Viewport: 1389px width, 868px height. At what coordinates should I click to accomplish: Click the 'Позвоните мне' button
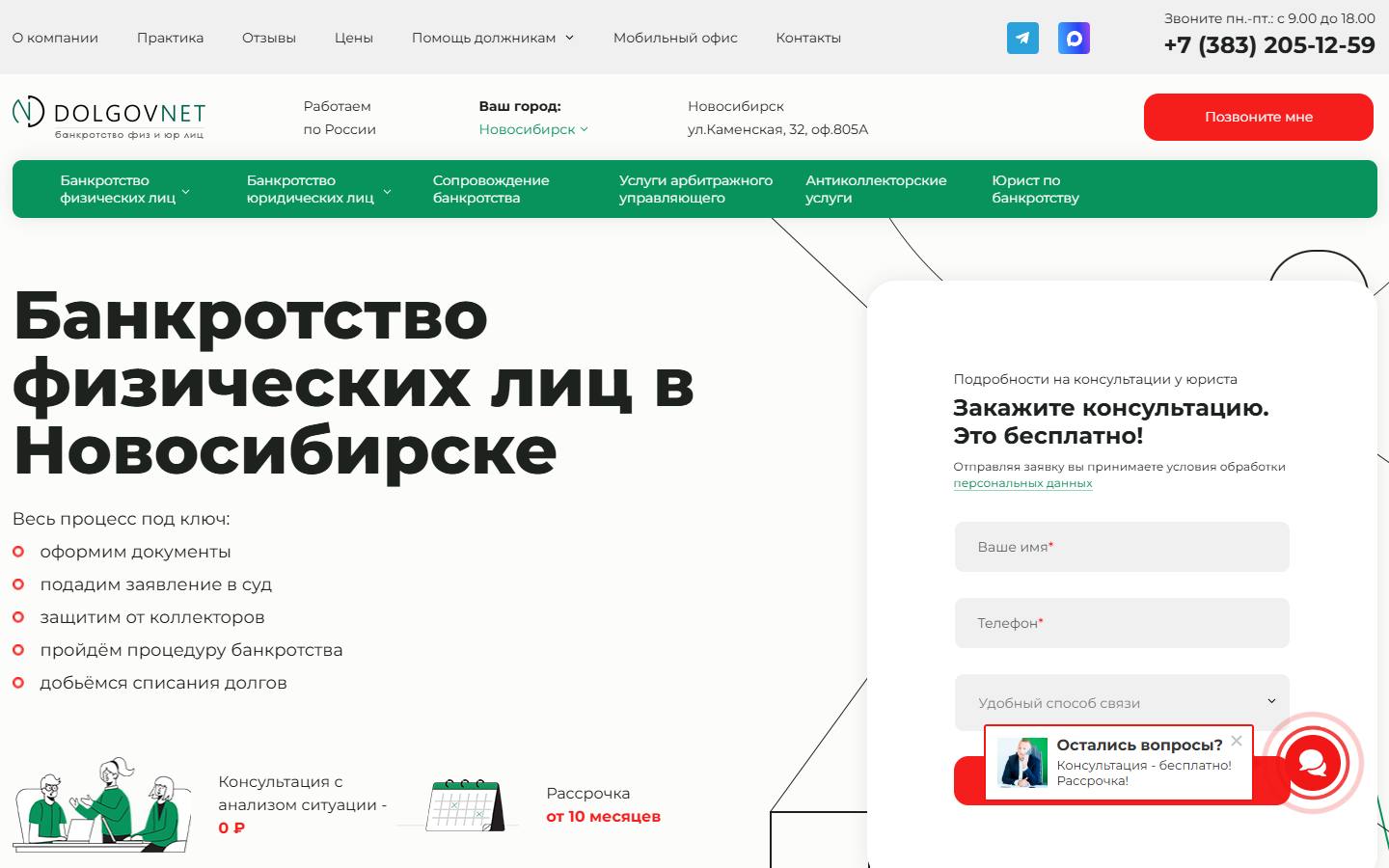(x=1258, y=117)
